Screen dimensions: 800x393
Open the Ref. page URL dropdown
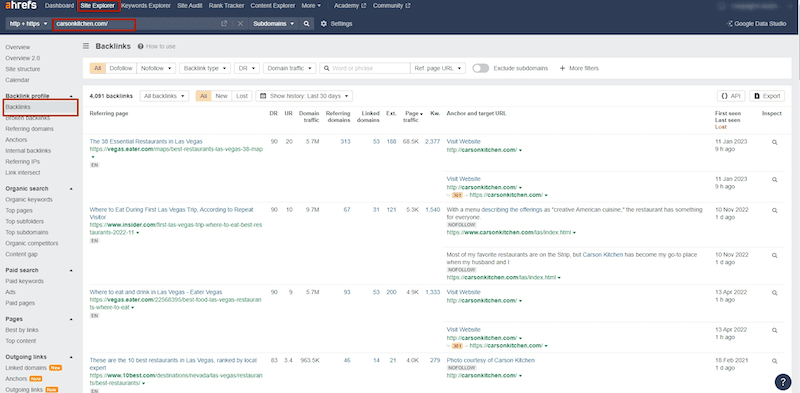(438, 68)
